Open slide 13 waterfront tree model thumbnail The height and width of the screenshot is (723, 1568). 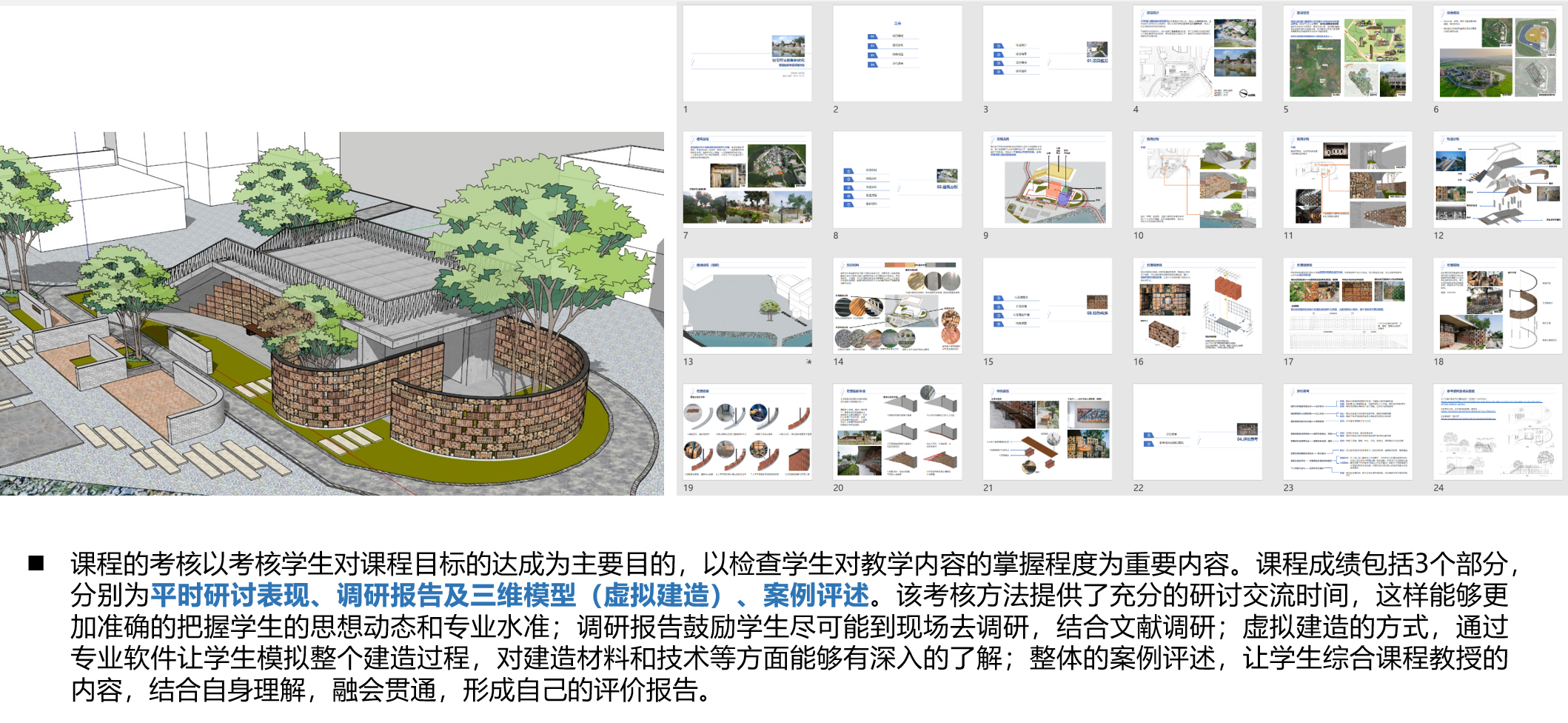(x=747, y=306)
